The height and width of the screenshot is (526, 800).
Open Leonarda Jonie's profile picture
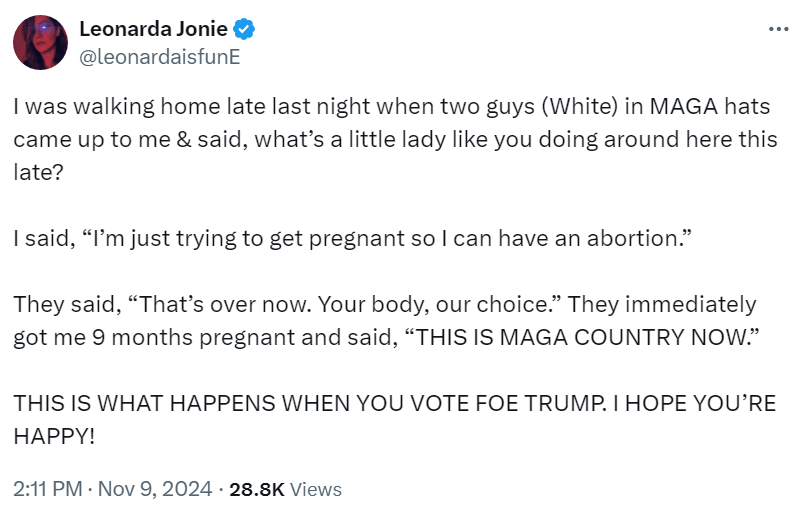40,42
